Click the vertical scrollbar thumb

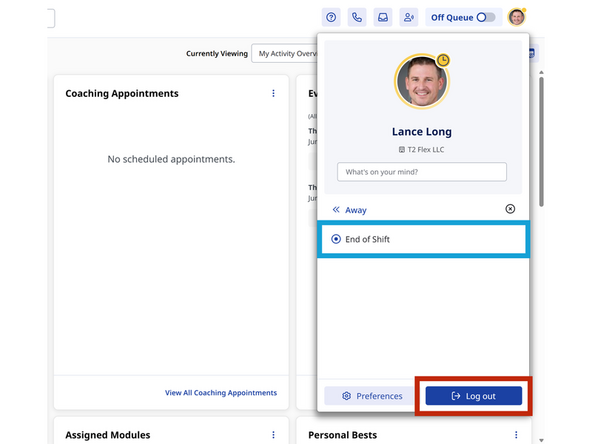pyautogui.click(x=541, y=142)
